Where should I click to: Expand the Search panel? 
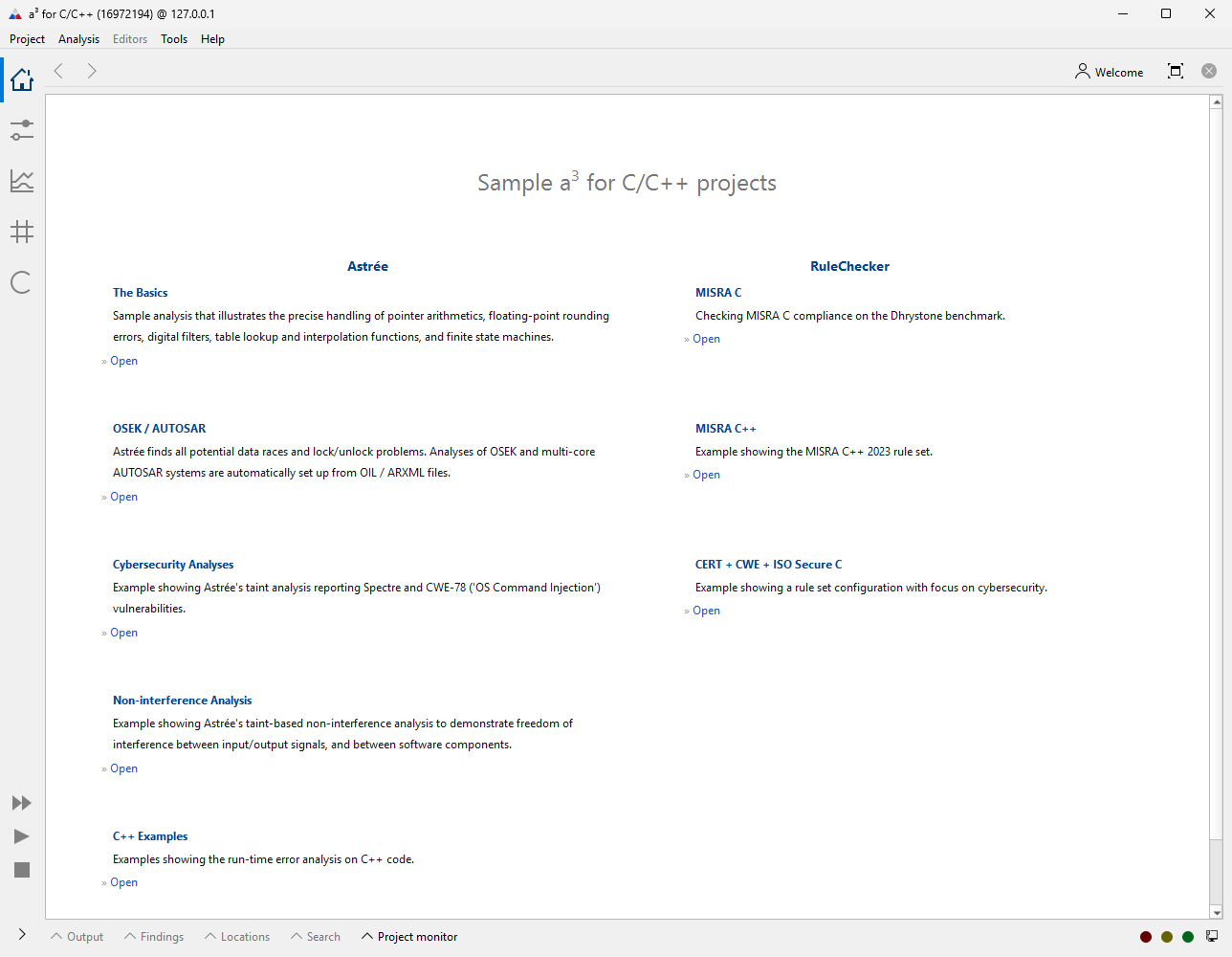(x=316, y=937)
